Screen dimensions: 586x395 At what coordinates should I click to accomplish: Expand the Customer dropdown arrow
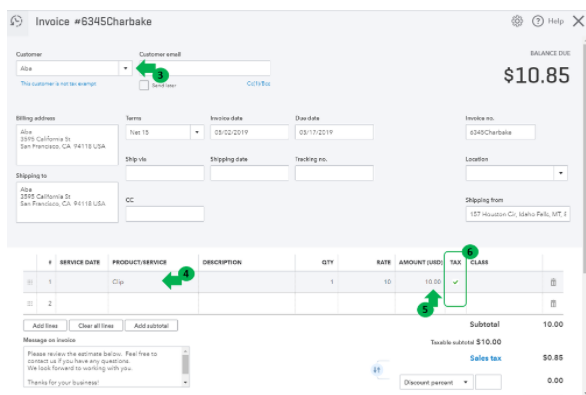coord(126,68)
